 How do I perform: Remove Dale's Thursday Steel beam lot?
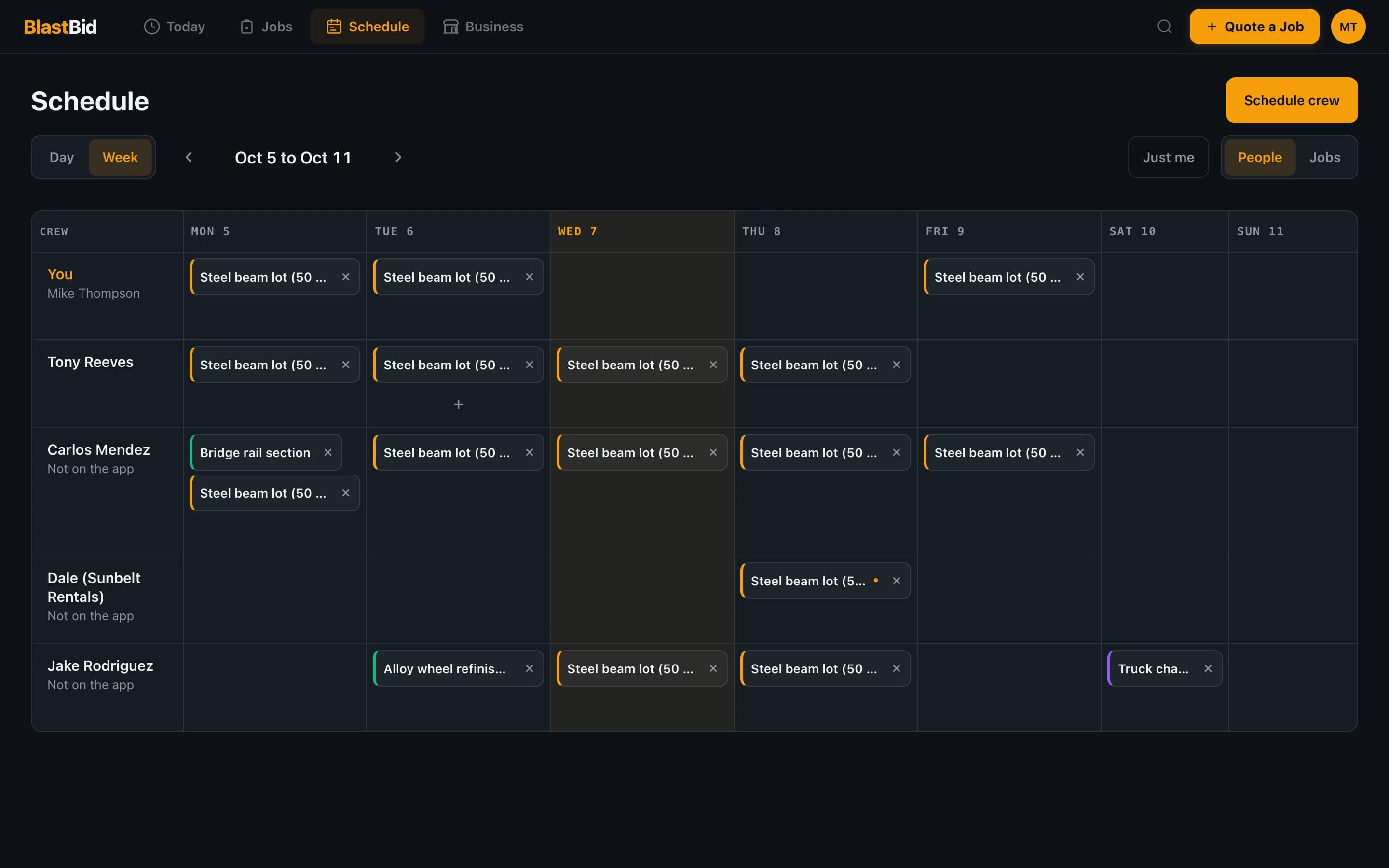click(x=897, y=581)
